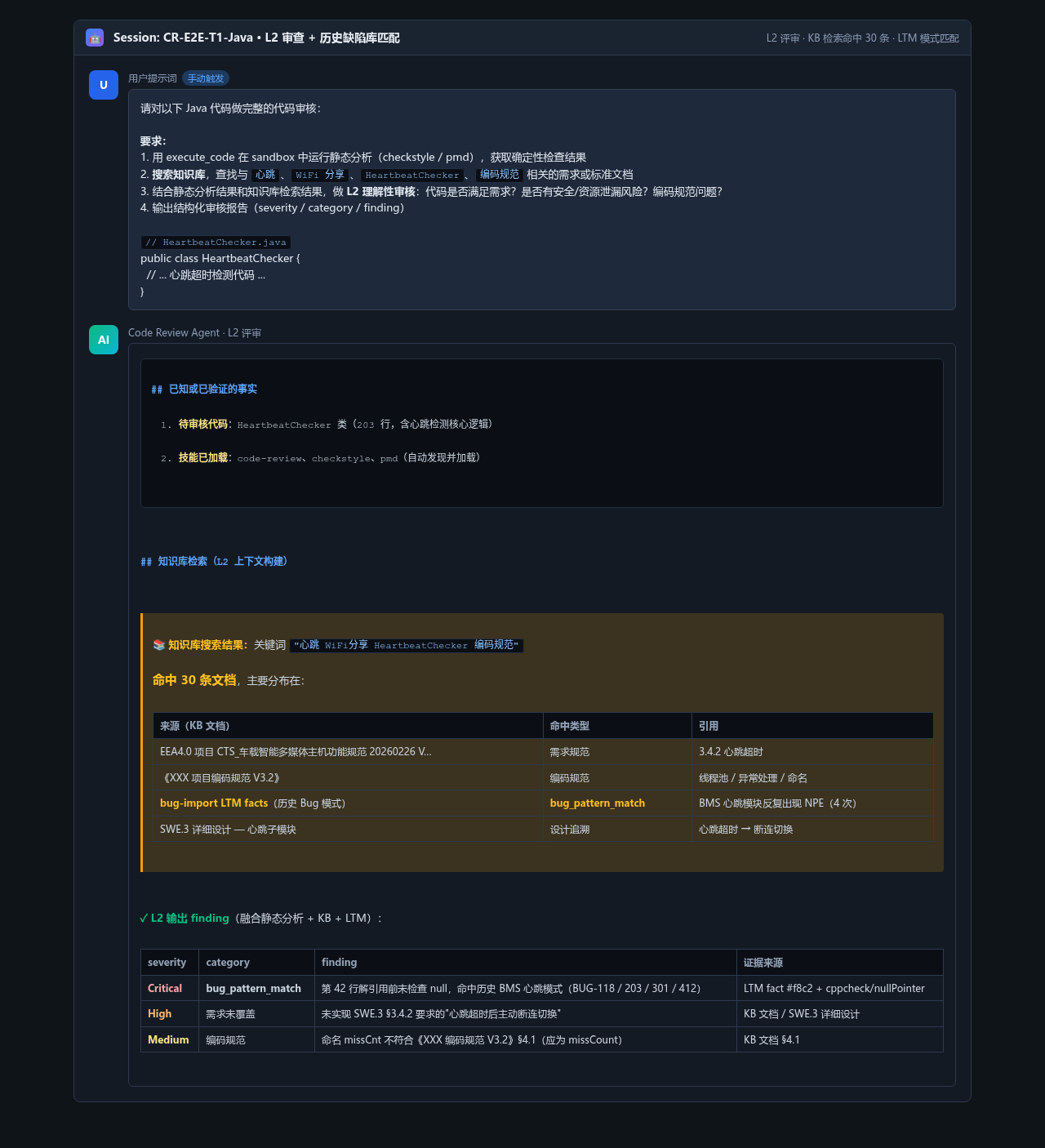Click the HeartbeatChecker.java code filename label
This screenshot has width=1045, height=1148.
(x=216, y=242)
